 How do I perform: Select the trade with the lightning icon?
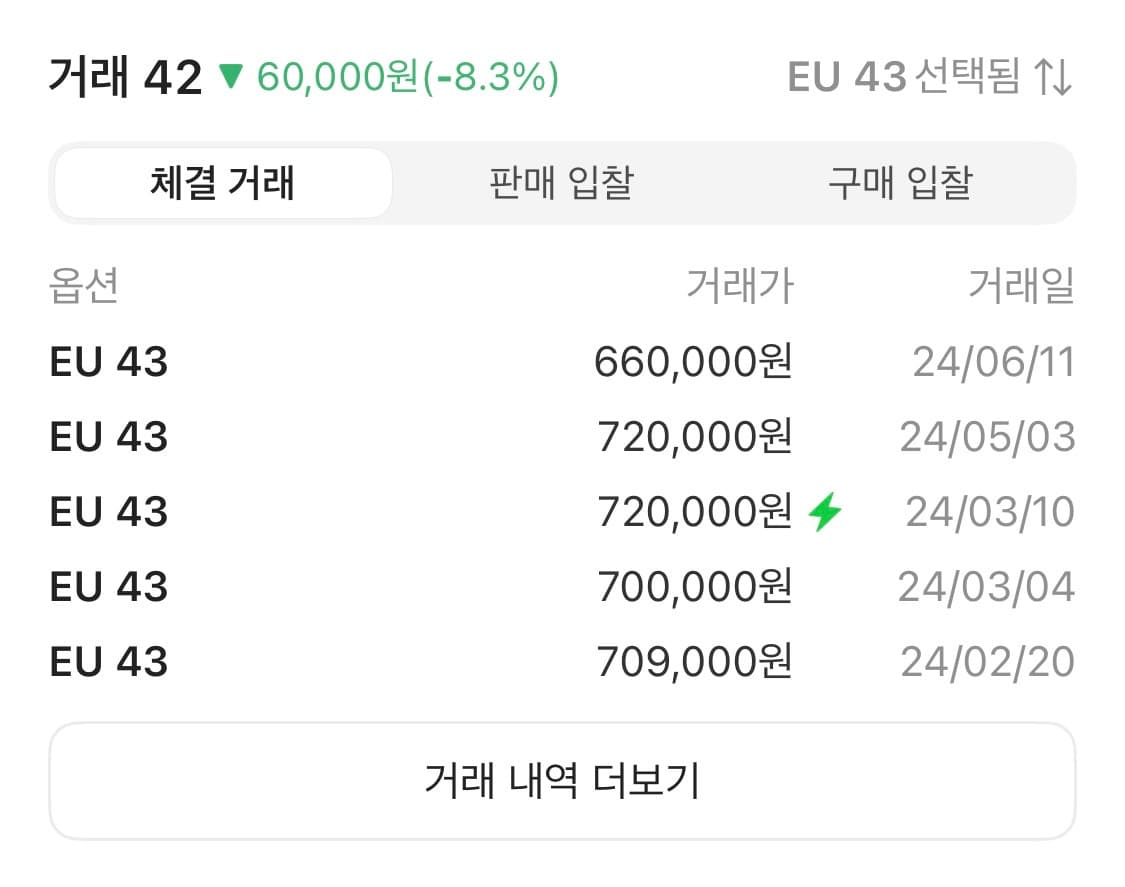point(562,511)
